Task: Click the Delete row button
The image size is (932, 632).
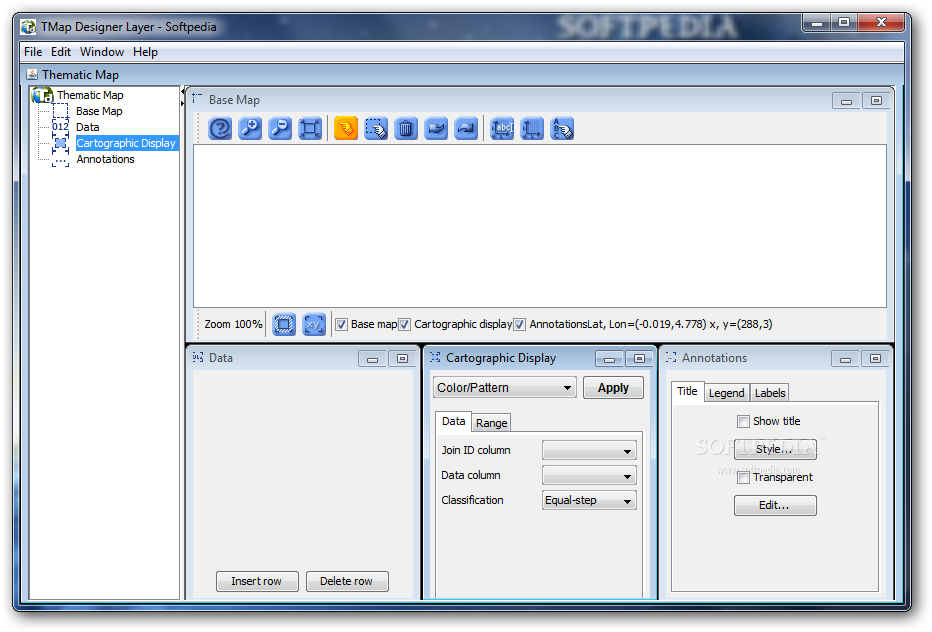Action: pos(347,581)
